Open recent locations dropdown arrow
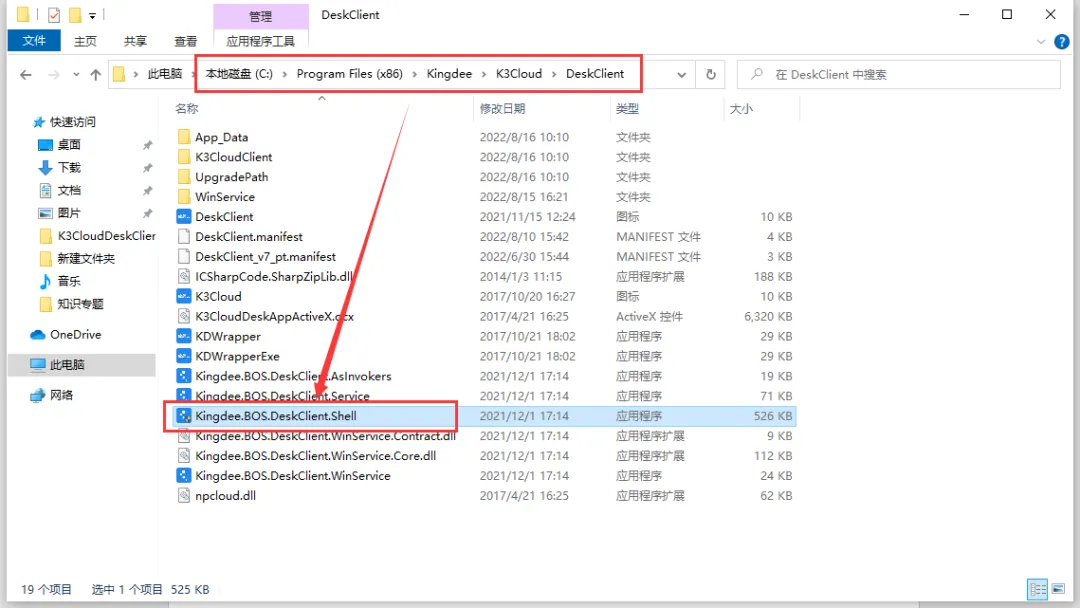 point(76,74)
